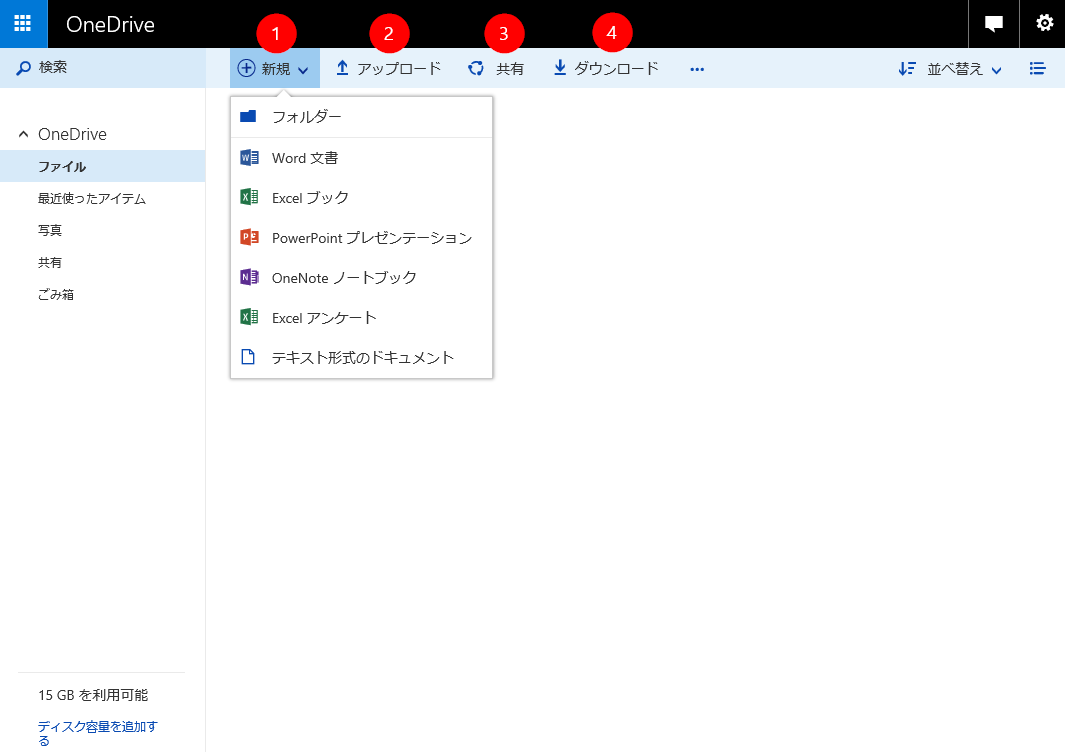Click the download arrow icon
This screenshot has width=1065, height=752.
560,67
